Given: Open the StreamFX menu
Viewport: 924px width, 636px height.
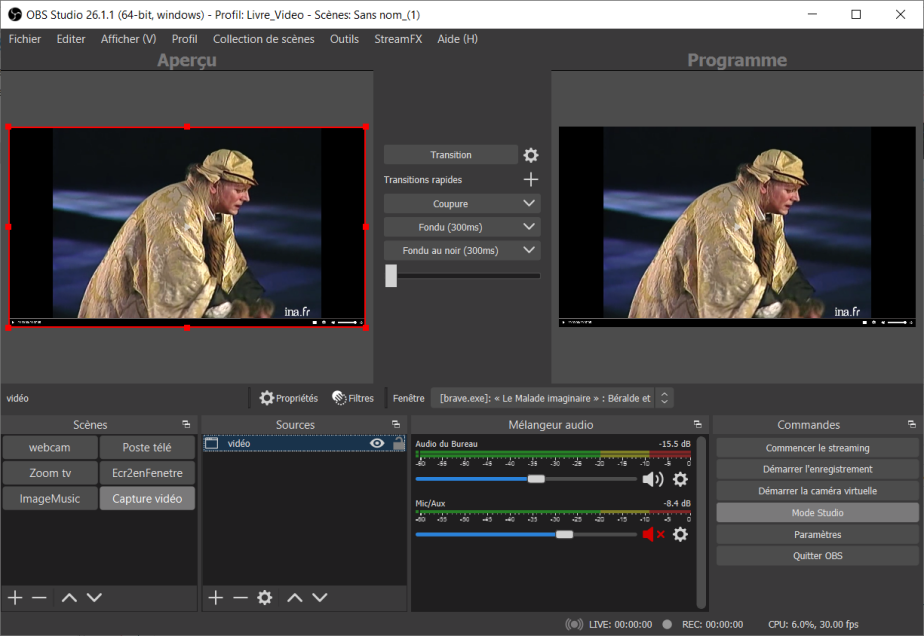Looking at the screenshot, I should tap(398, 39).
